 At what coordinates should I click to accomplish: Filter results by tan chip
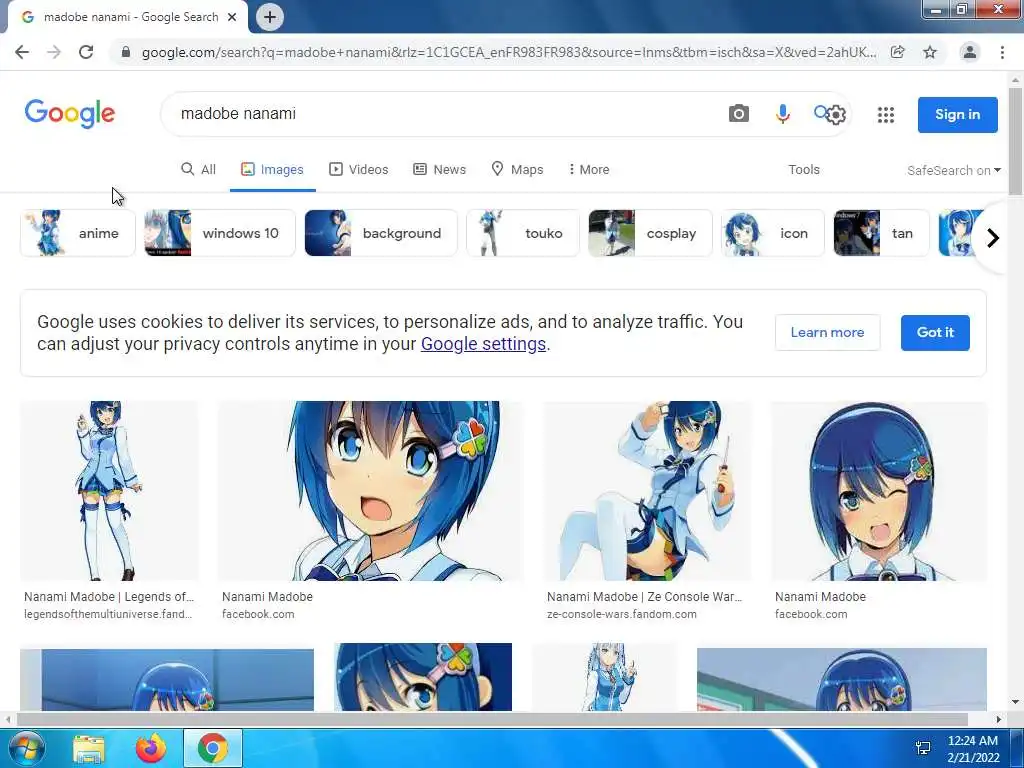click(882, 233)
